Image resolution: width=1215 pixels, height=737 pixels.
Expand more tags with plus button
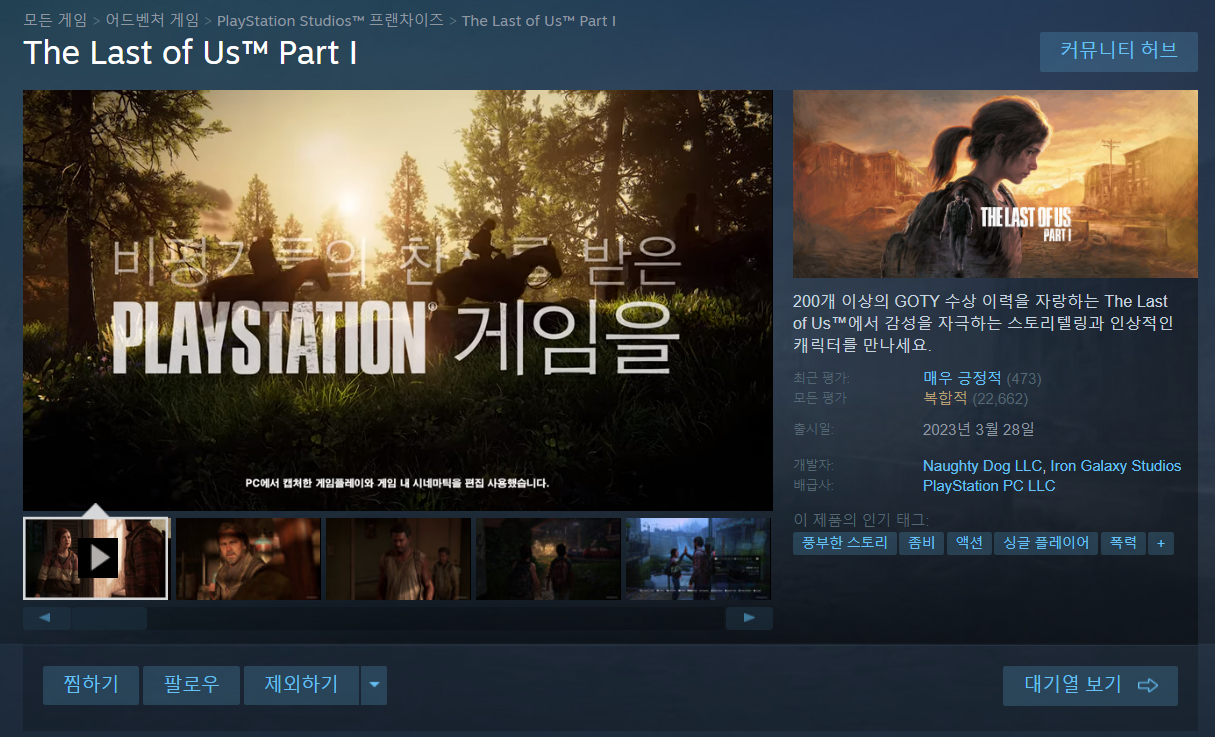pyautogui.click(x=1161, y=543)
